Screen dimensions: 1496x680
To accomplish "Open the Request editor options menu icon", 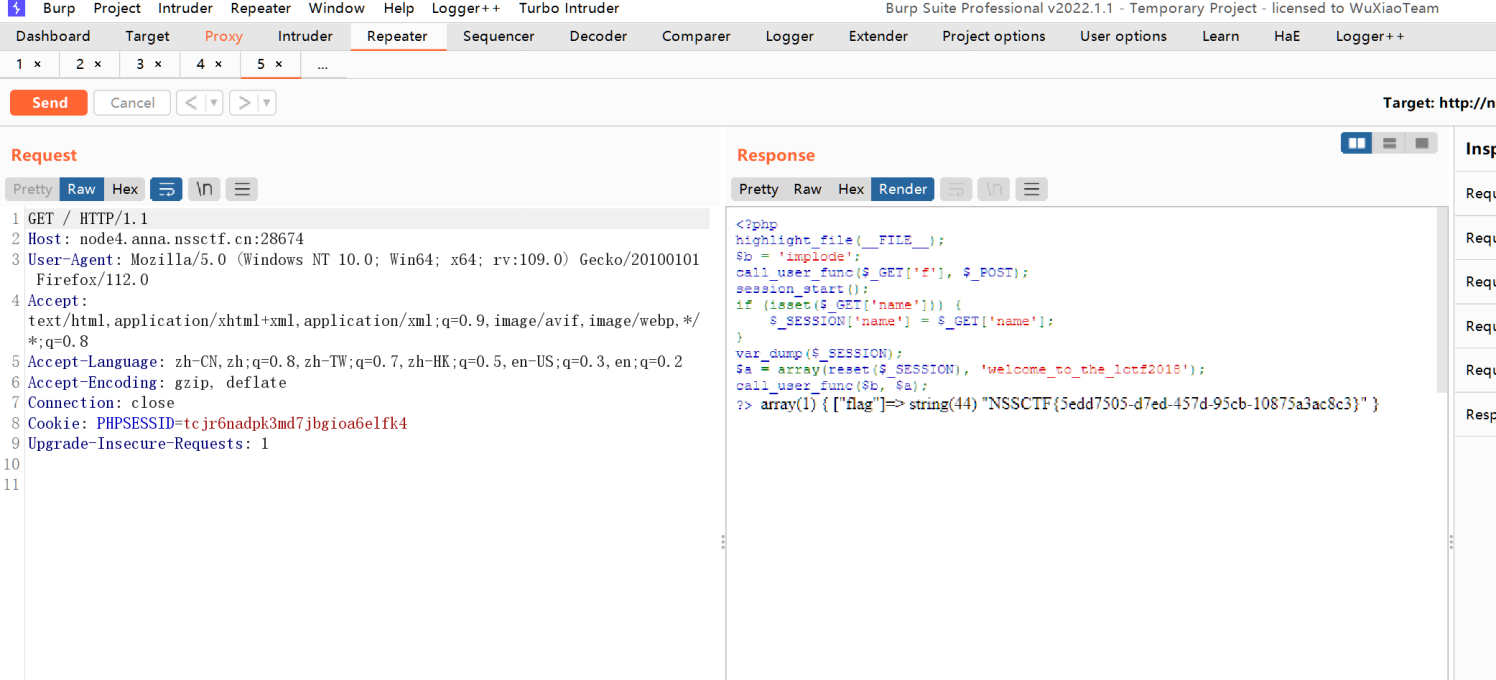I will click(x=241, y=189).
